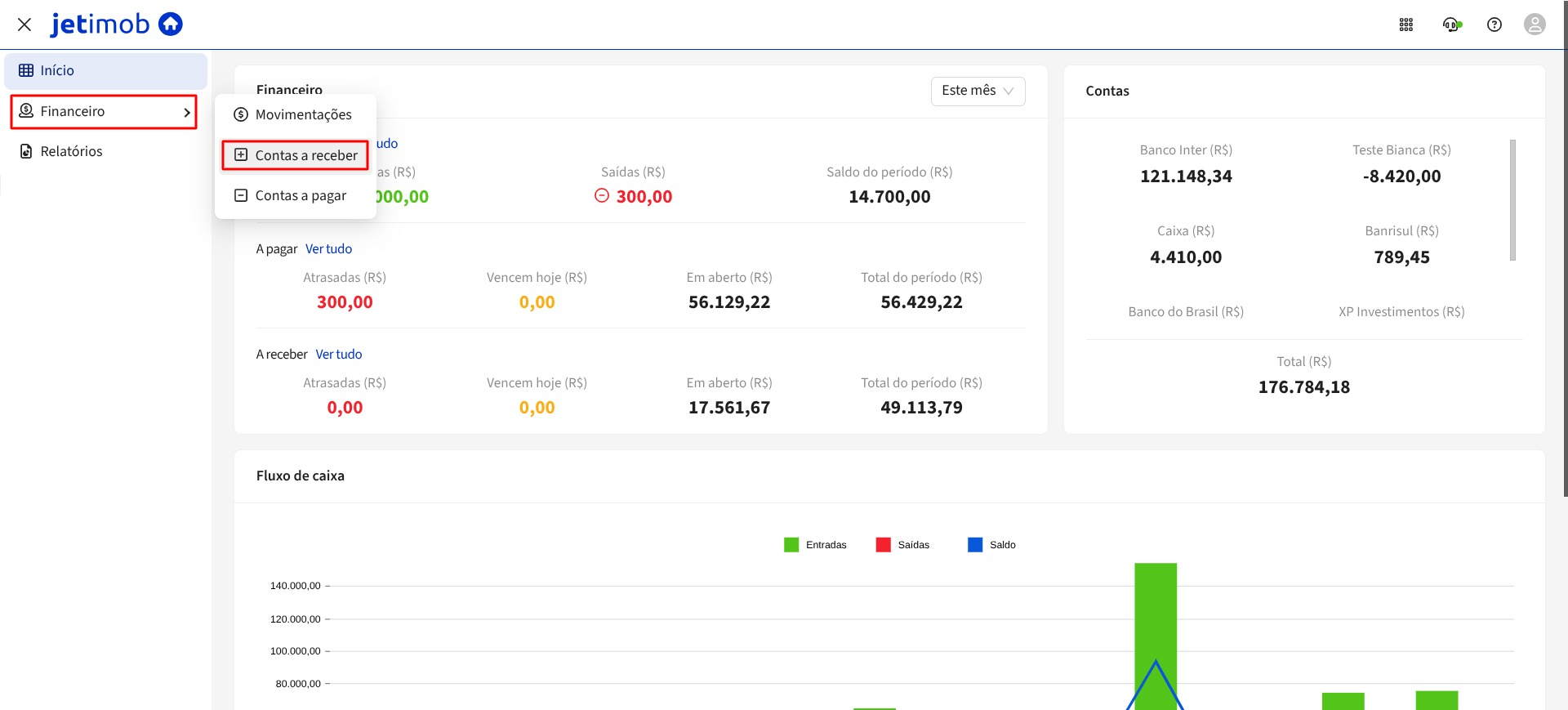Click the help question mark icon
1568x710 pixels.
[x=1494, y=25]
